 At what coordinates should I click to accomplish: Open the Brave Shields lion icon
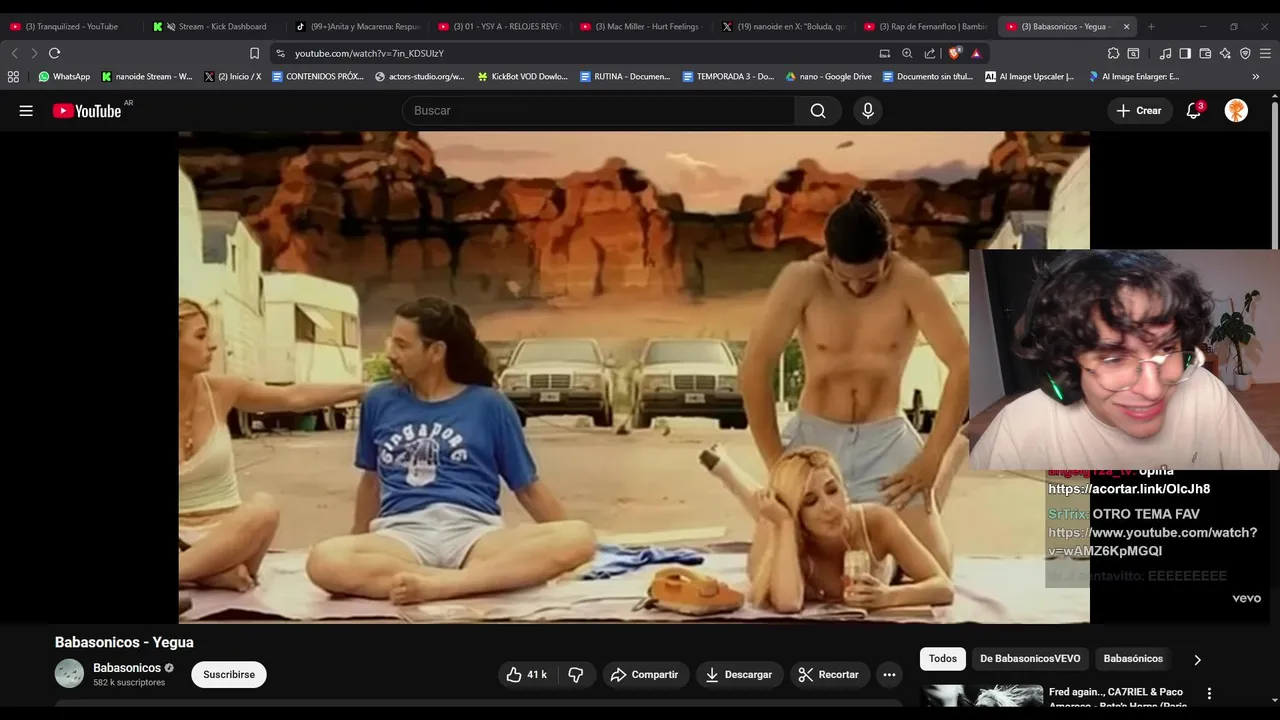pos(955,53)
